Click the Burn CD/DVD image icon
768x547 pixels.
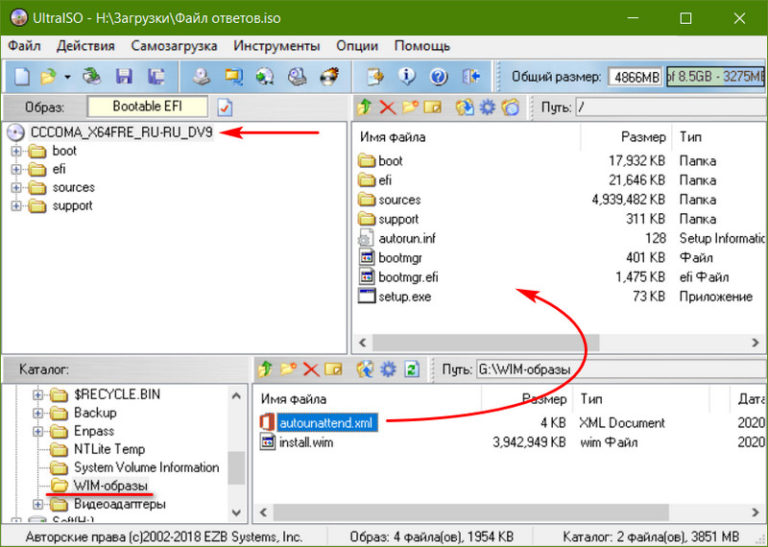328,76
